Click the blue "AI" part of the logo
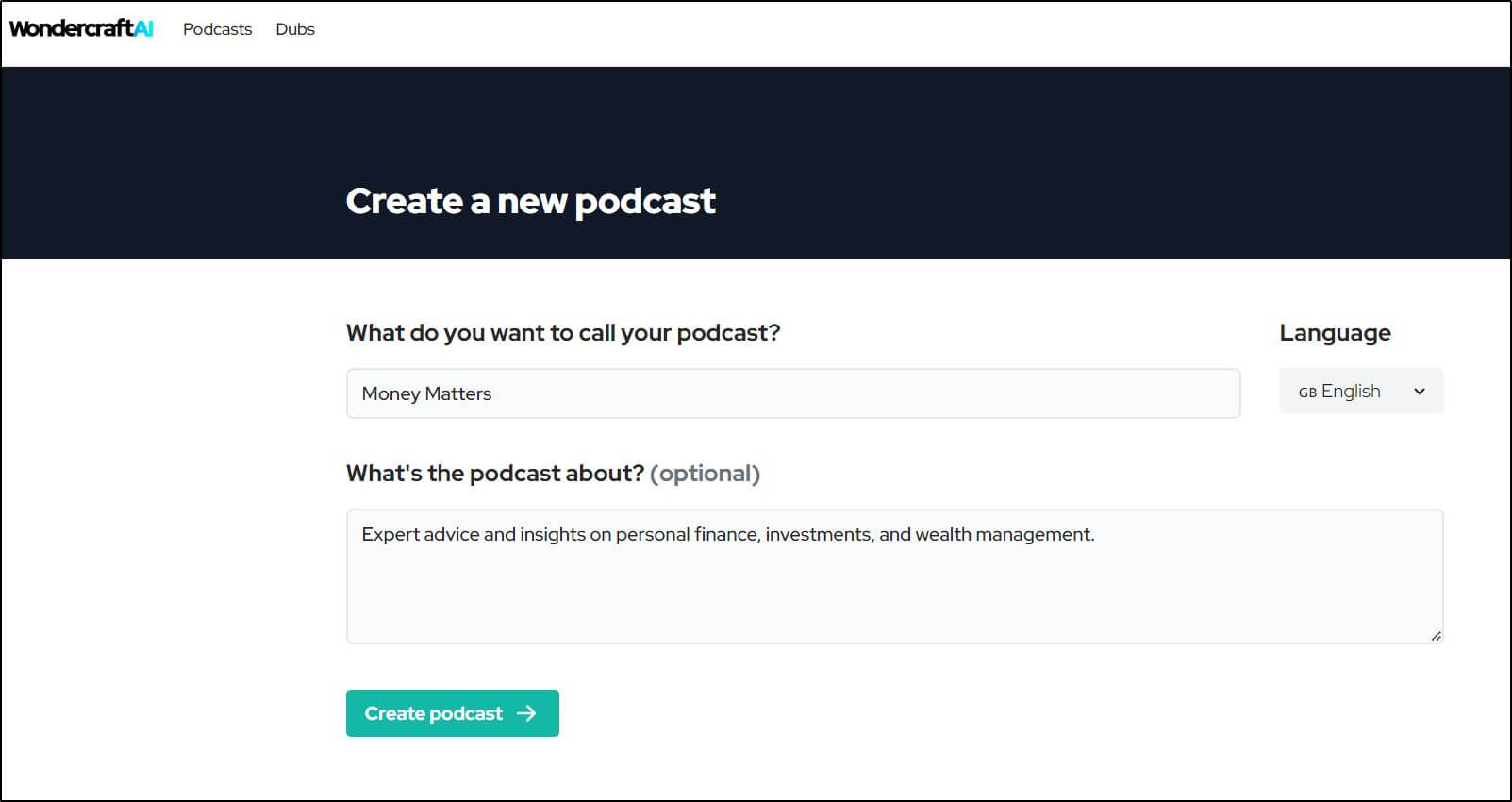 click(143, 28)
